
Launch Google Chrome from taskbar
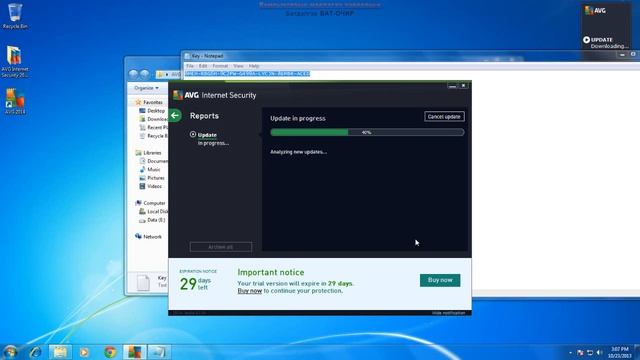(x=109, y=352)
